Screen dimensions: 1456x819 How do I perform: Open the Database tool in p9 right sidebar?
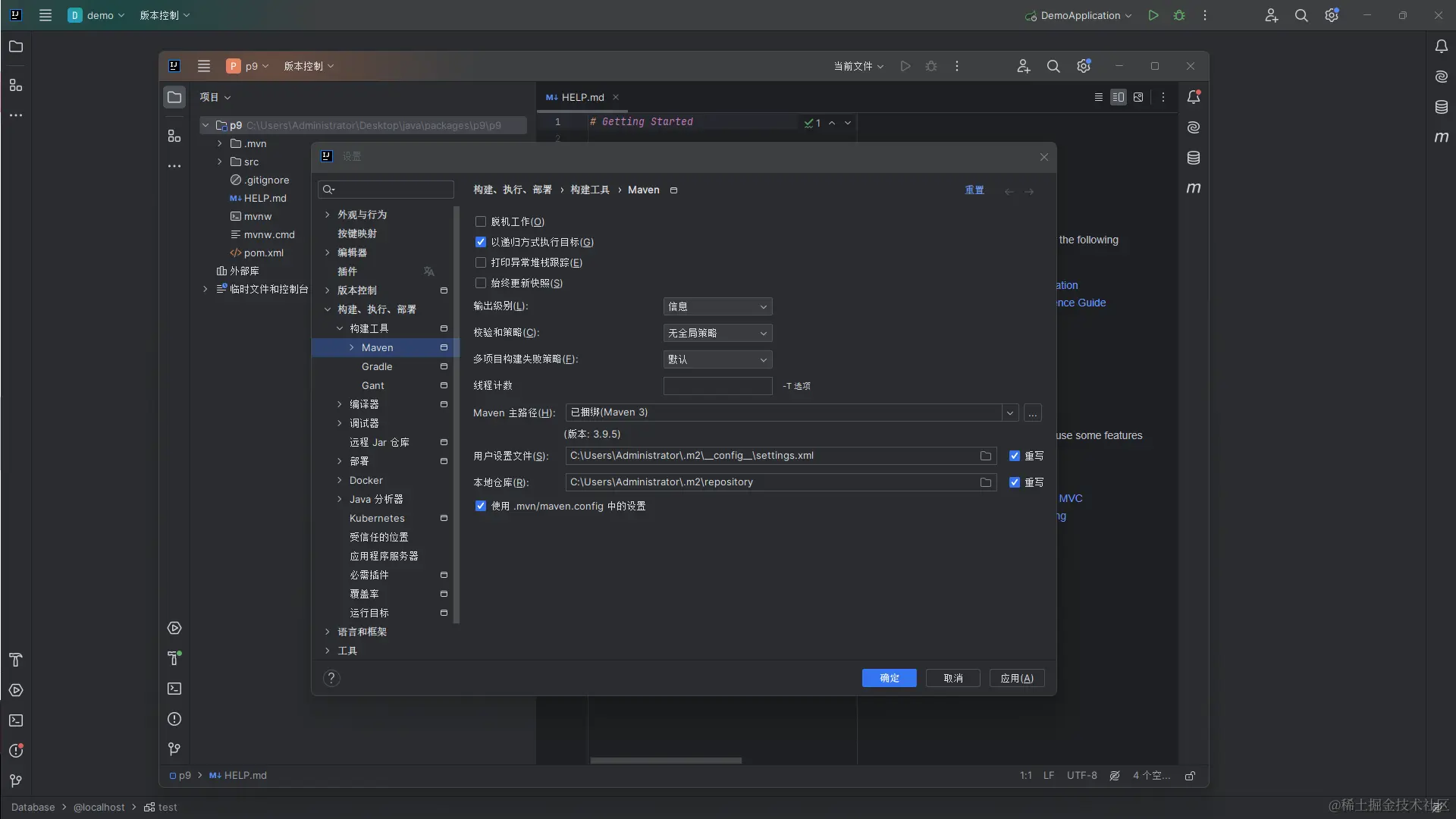(1194, 158)
